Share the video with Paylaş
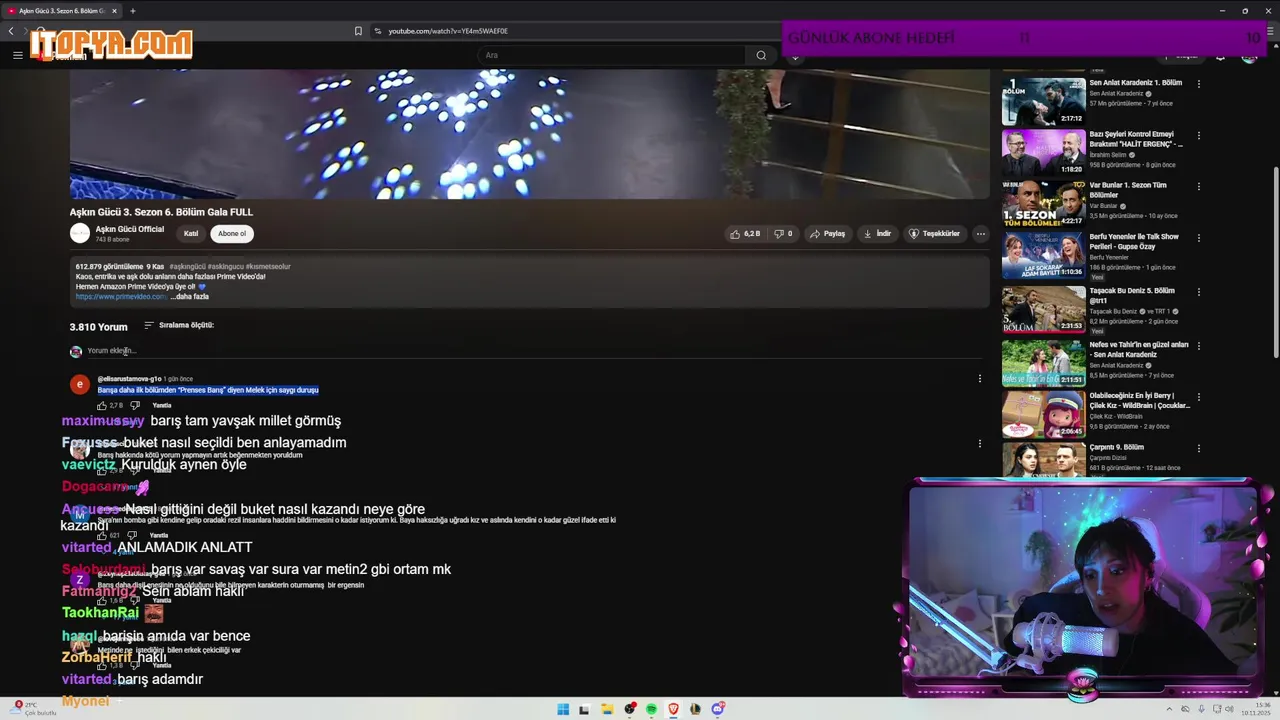 coord(827,234)
